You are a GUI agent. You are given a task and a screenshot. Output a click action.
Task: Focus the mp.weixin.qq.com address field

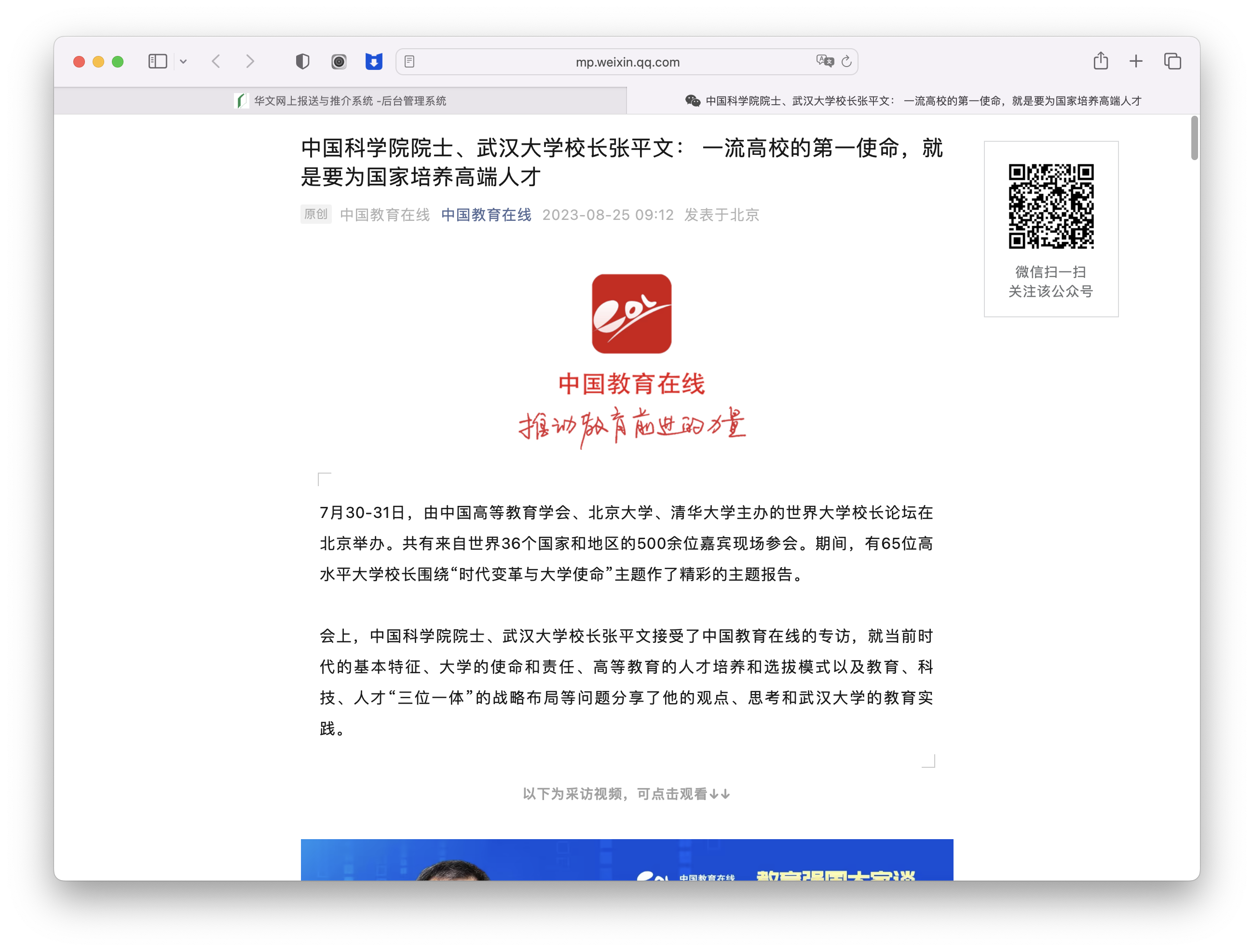click(627, 62)
